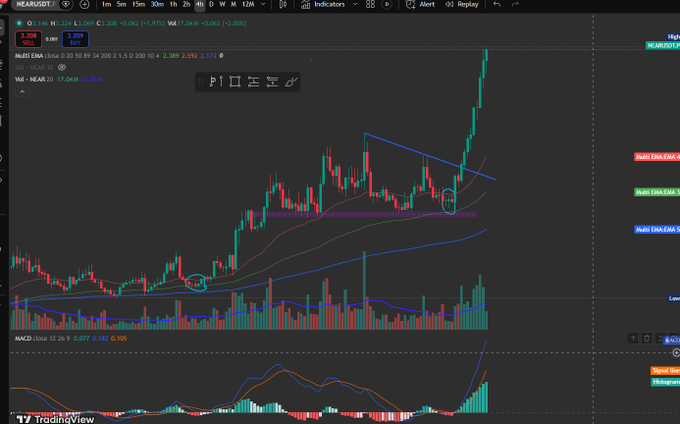680x424 pixels.
Task: Switch to the 5m timeframe
Action: point(121,4)
